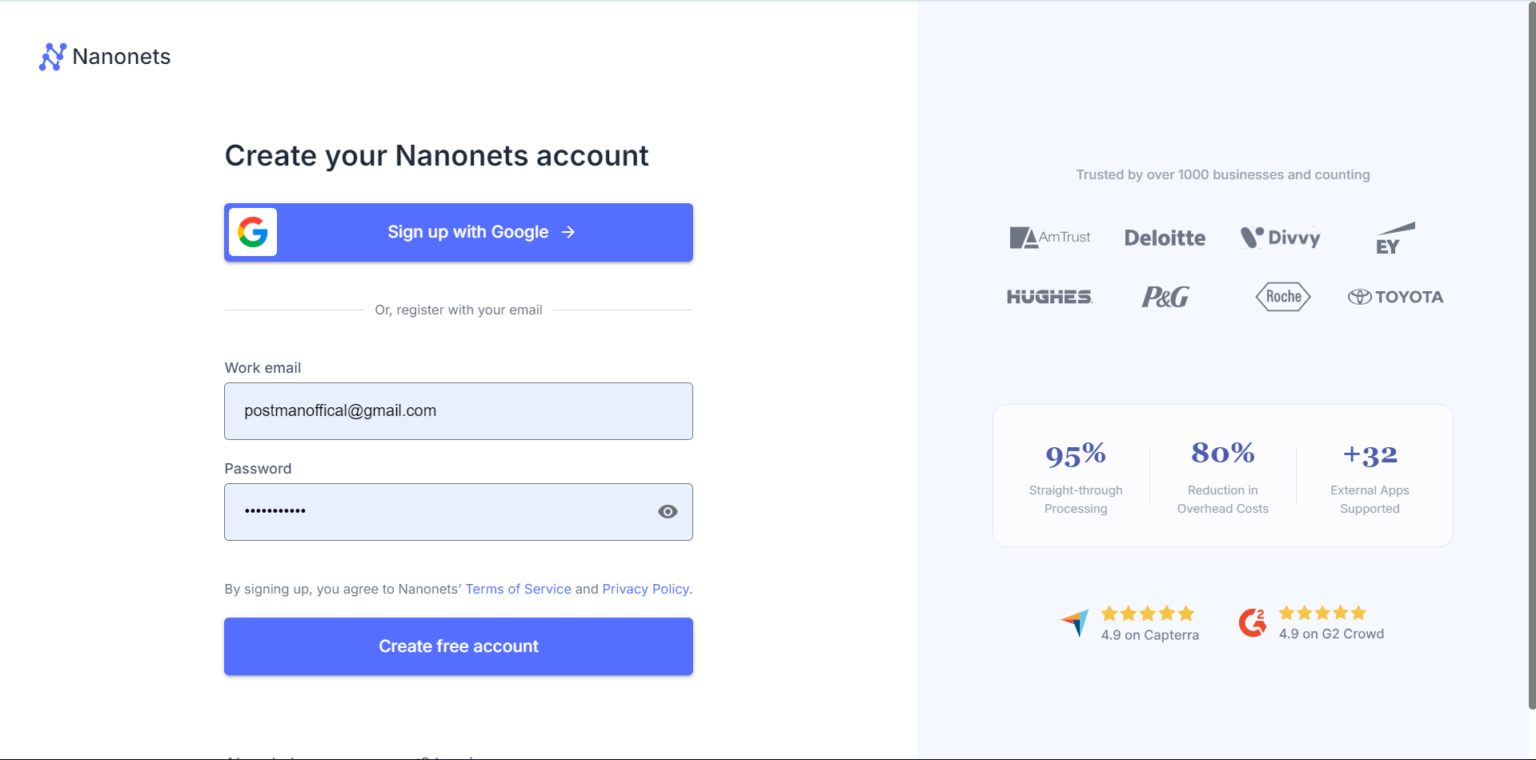Screen dimensions: 1536x760
Task: Click the Toyota logo
Action: (1395, 297)
